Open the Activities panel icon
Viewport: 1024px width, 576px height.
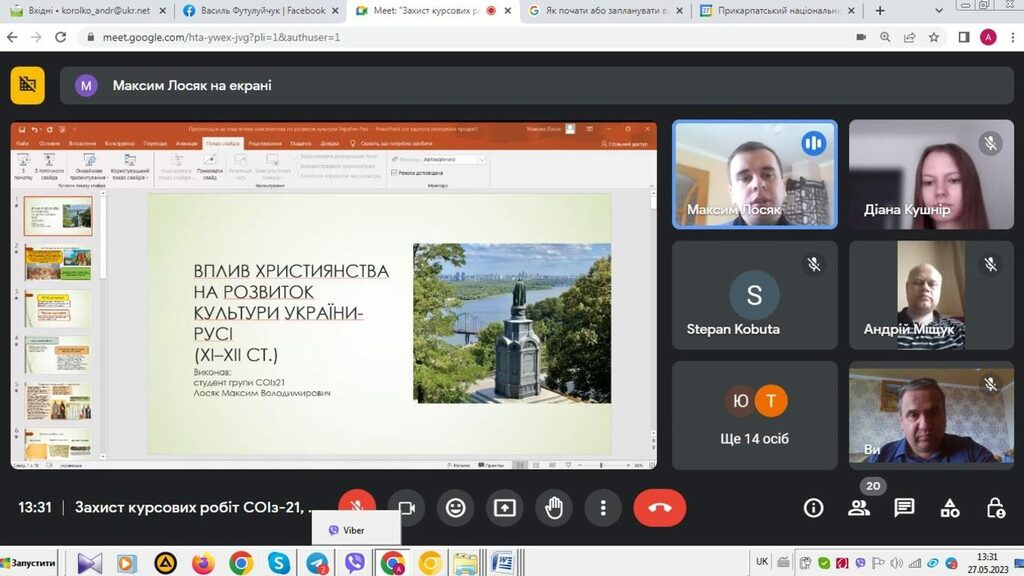coord(950,507)
